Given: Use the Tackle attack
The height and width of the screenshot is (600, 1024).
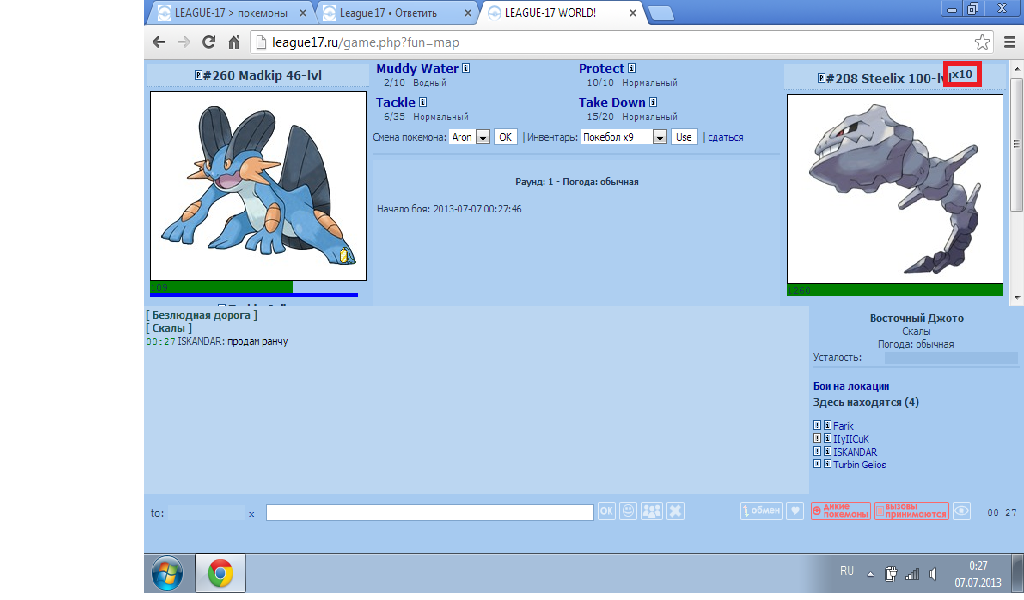Looking at the screenshot, I should pyautogui.click(x=396, y=103).
